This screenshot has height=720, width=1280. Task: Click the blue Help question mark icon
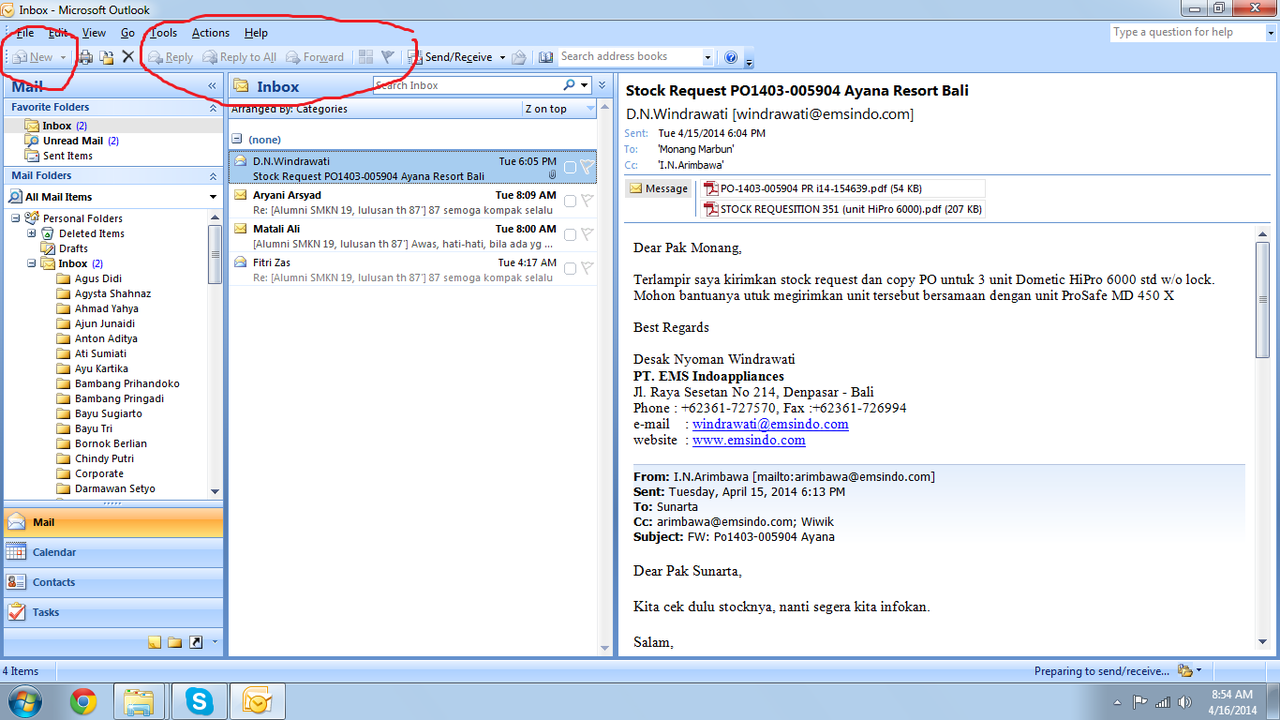[x=730, y=57]
